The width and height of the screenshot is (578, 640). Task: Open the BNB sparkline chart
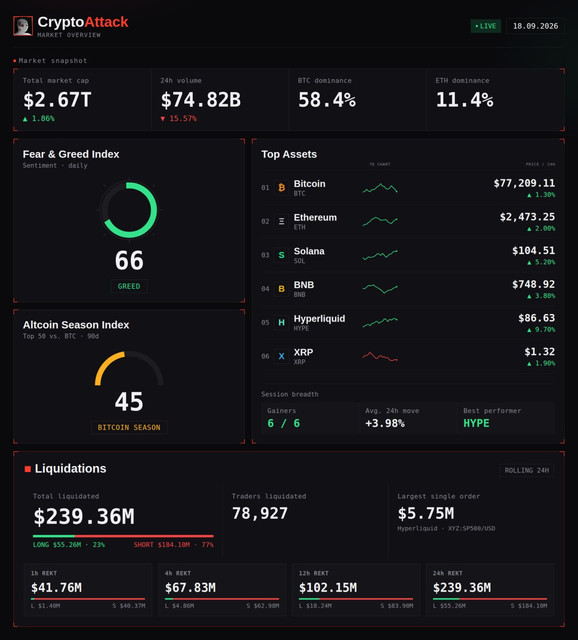tap(380, 289)
